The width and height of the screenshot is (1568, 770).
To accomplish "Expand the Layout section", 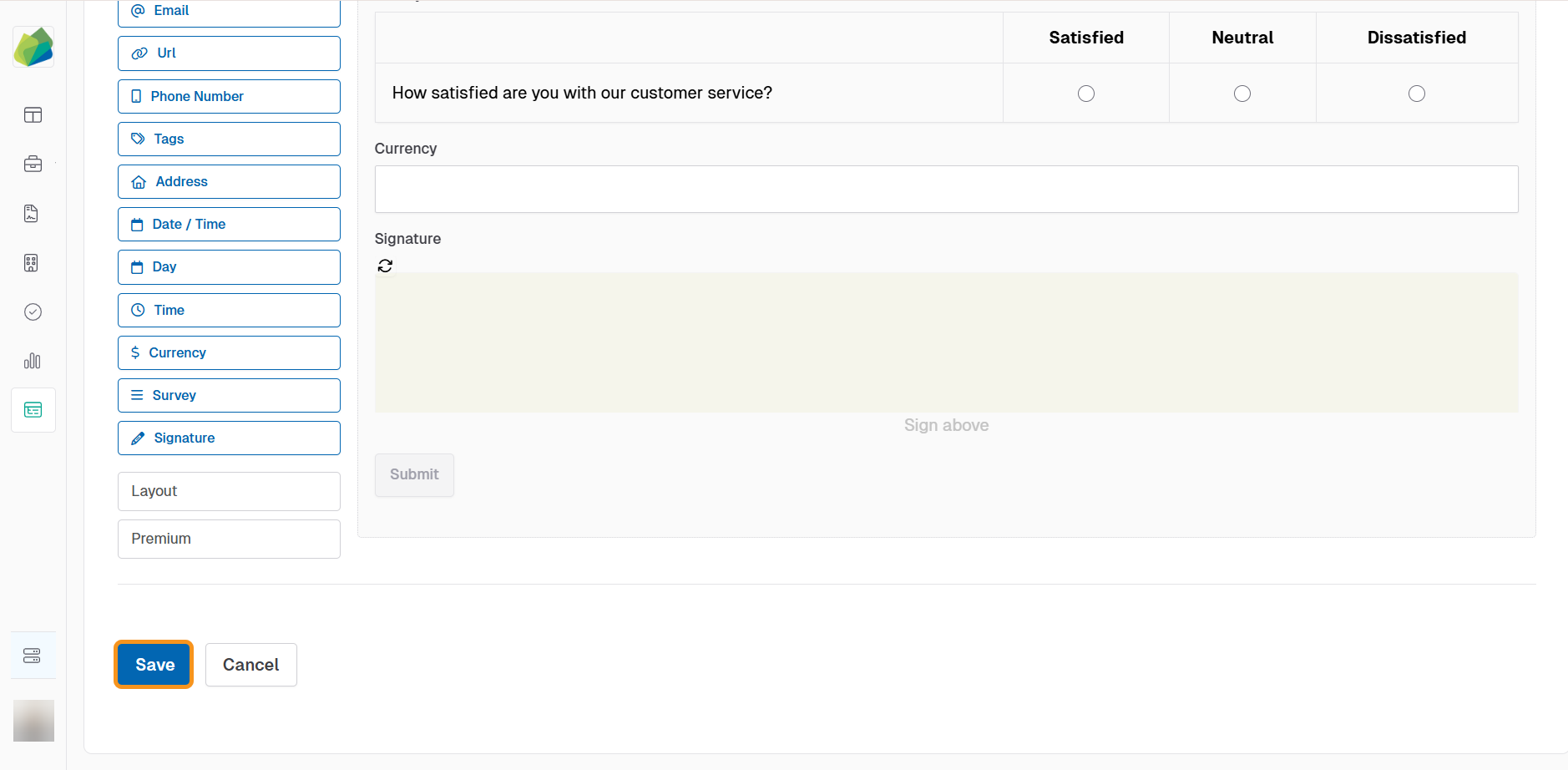I will (229, 491).
